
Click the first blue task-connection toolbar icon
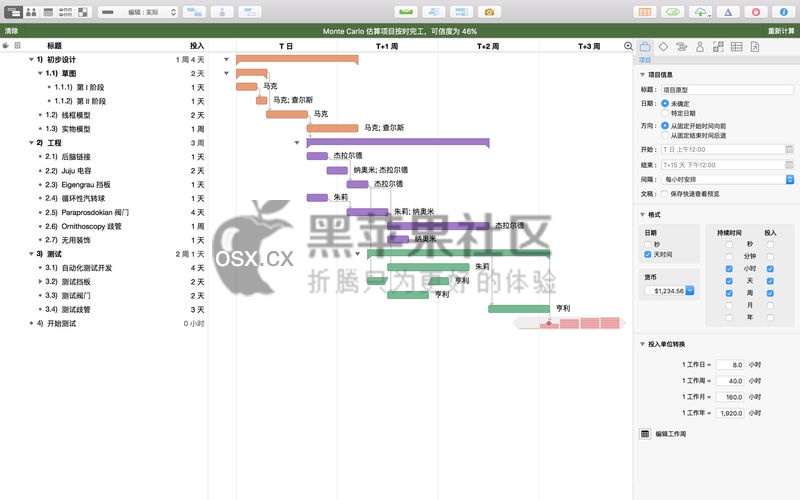click(194, 12)
